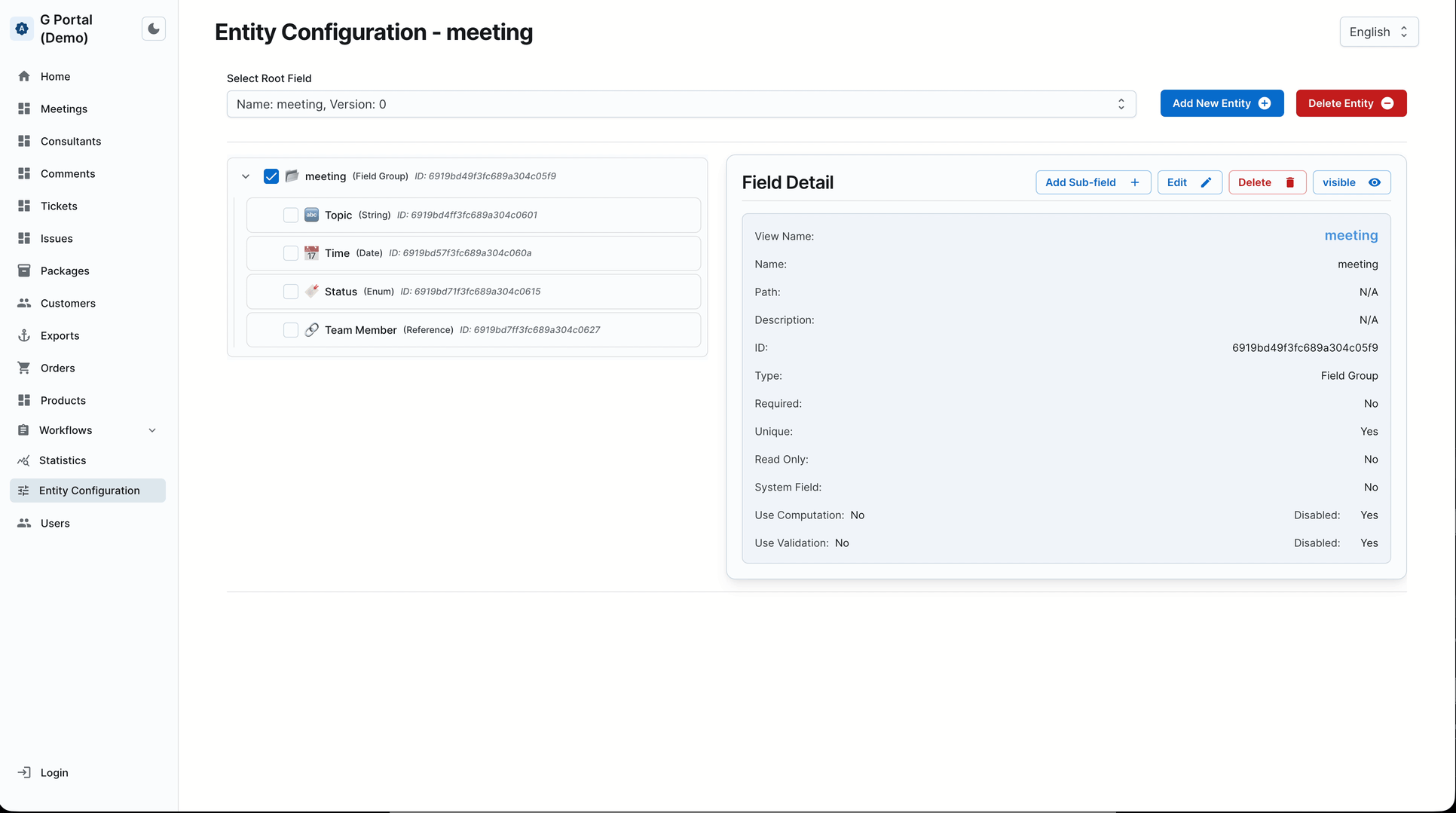Click the Statistics chart icon in sidebar
Viewport: 1456px width, 813px height.
point(23,460)
